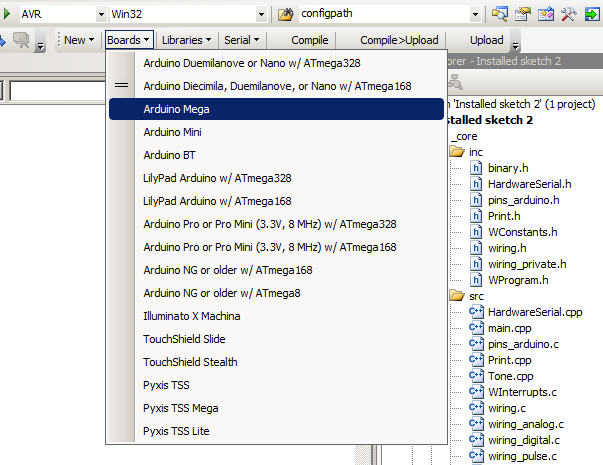This screenshot has height=465, width=603.
Task: Choose Arduino Mega board
Action: (277, 109)
